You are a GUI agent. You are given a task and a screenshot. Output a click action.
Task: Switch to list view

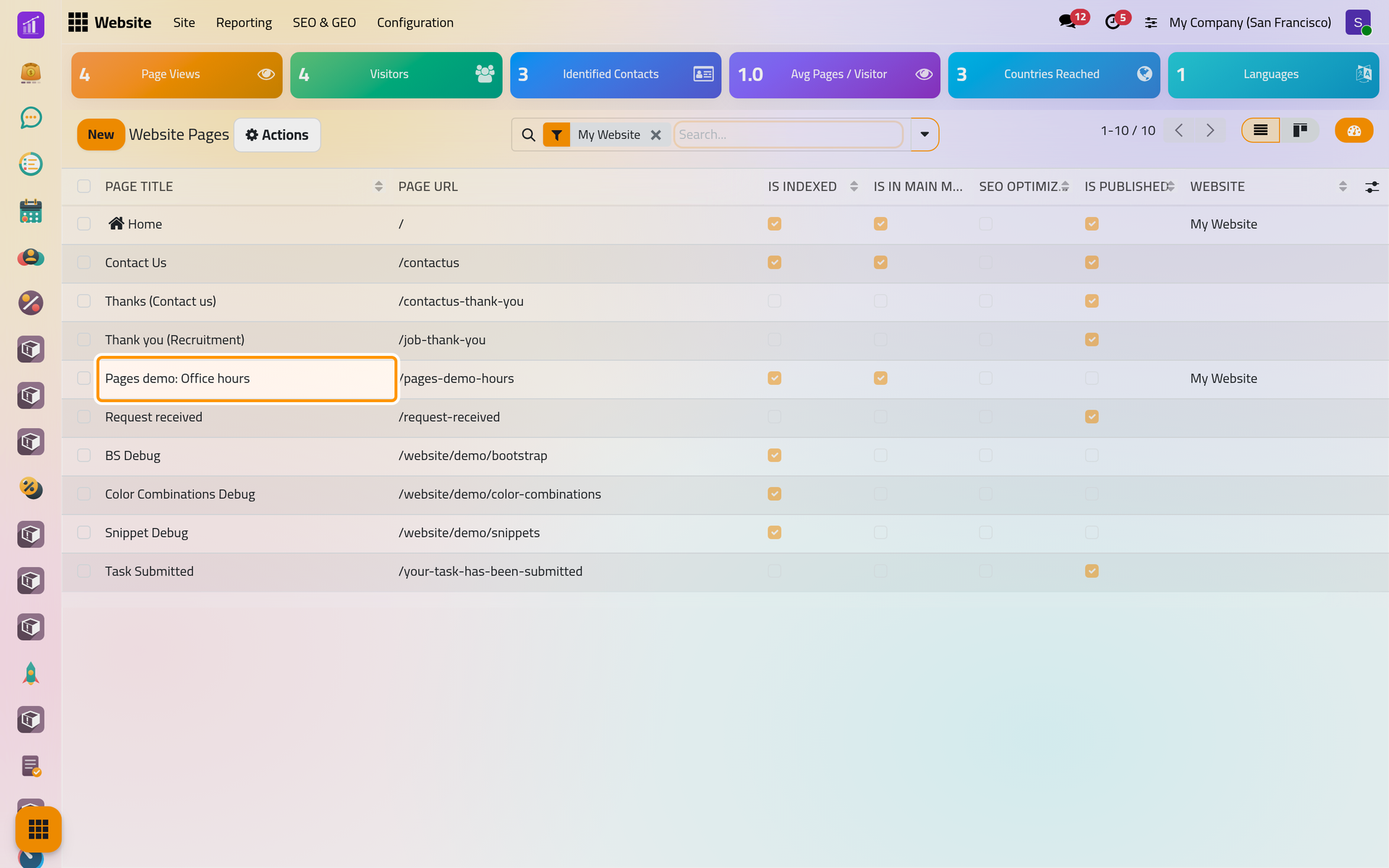pos(1260,130)
